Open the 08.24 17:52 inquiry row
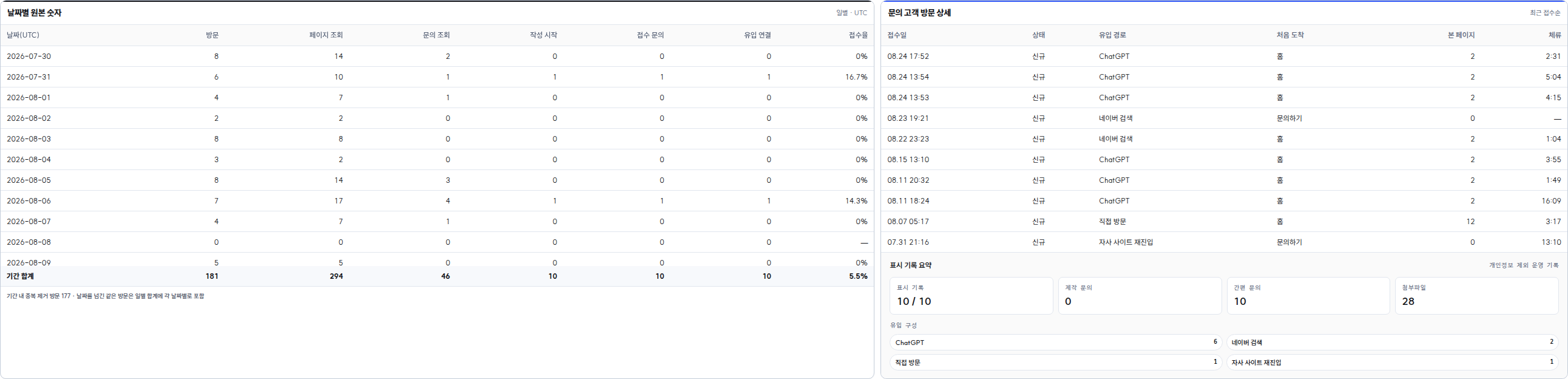This screenshot has width=1568, height=379. [1224, 56]
